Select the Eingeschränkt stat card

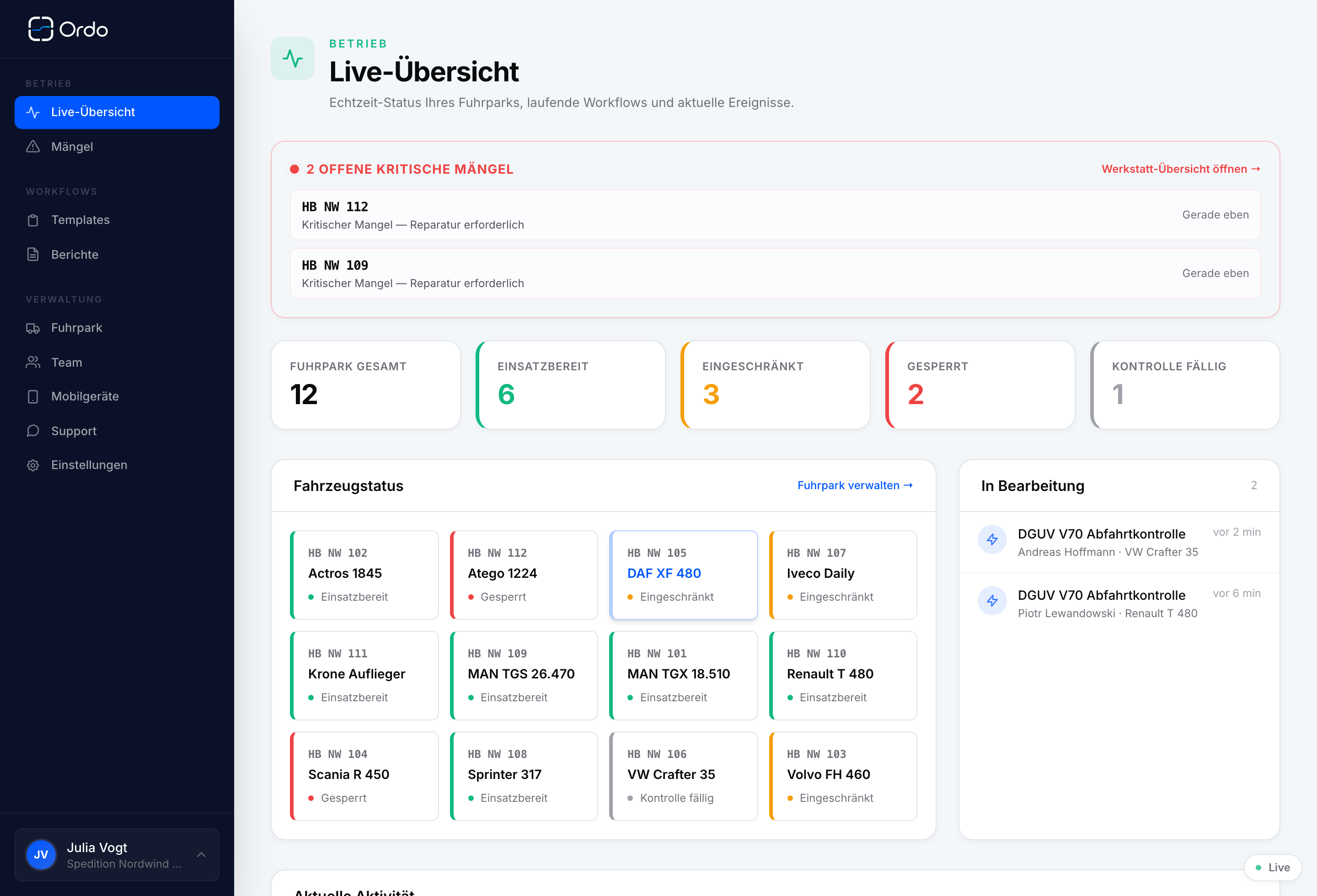[x=775, y=385]
